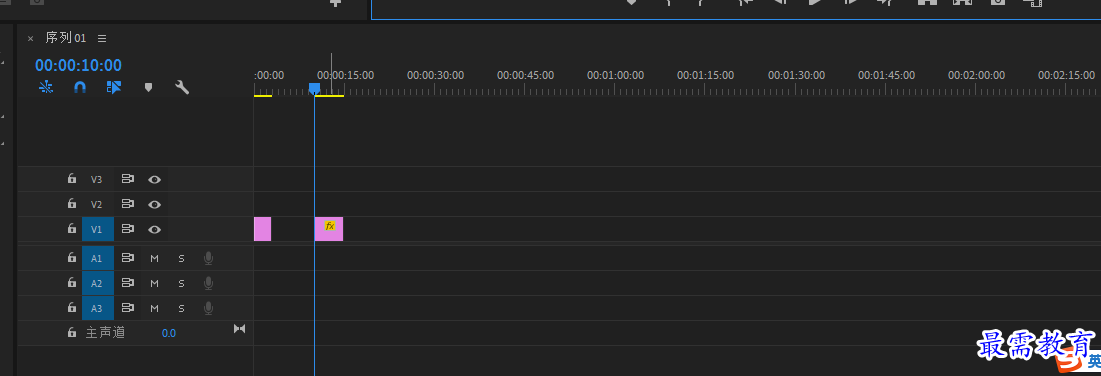This screenshot has height=376, width=1101.
Task: Hide track V3 with its eye icon
Action: coord(154,180)
